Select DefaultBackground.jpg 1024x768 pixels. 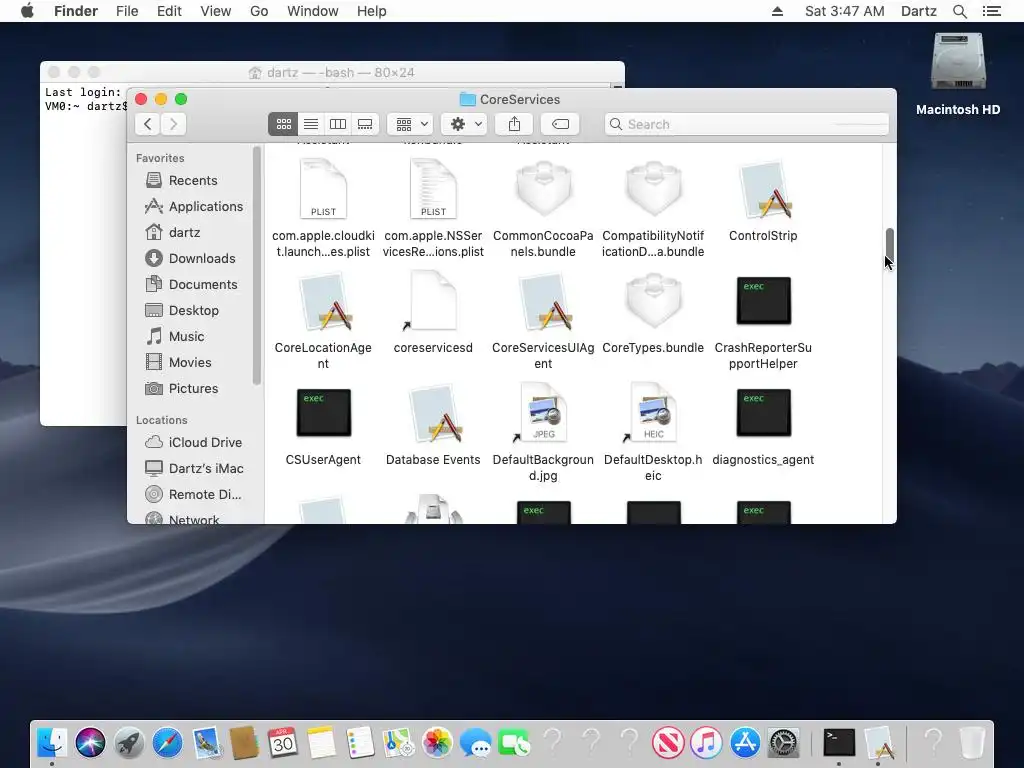click(543, 434)
